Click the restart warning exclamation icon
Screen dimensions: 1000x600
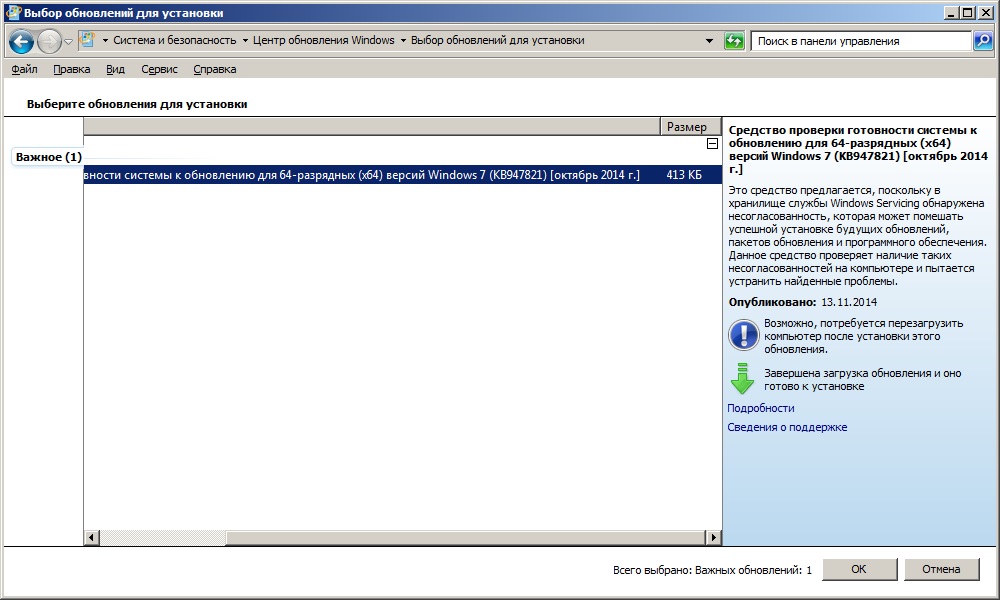coord(743,335)
